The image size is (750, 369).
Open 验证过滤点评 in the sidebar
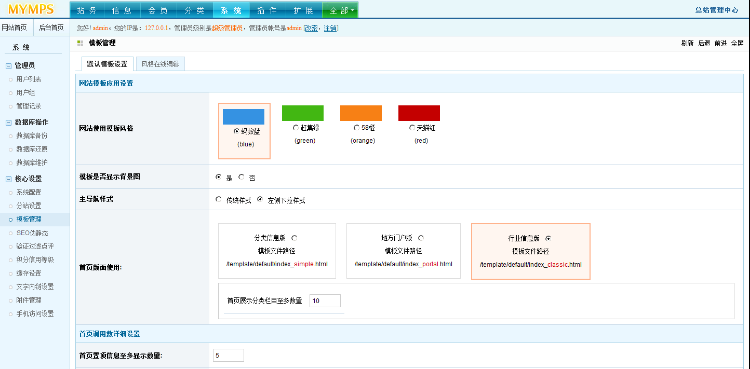point(35,246)
